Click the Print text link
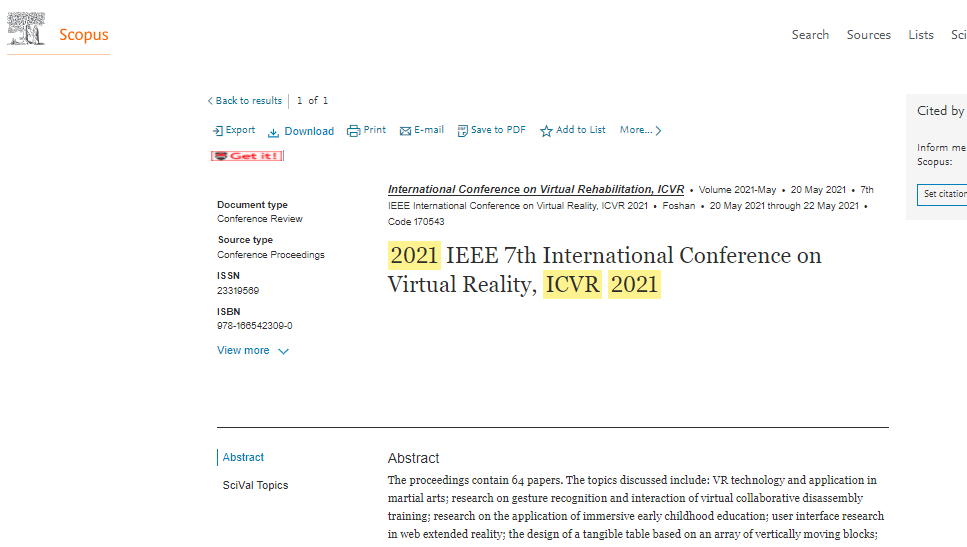The image size is (967, 547). click(374, 130)
